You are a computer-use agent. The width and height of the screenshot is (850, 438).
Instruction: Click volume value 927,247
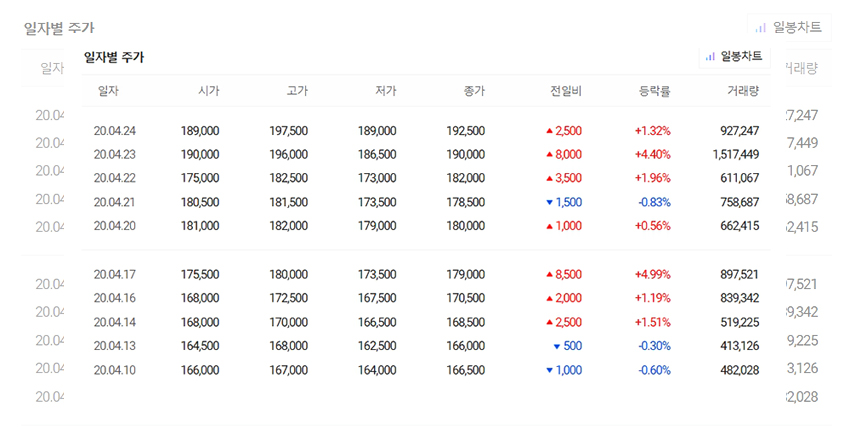point(739,131)
